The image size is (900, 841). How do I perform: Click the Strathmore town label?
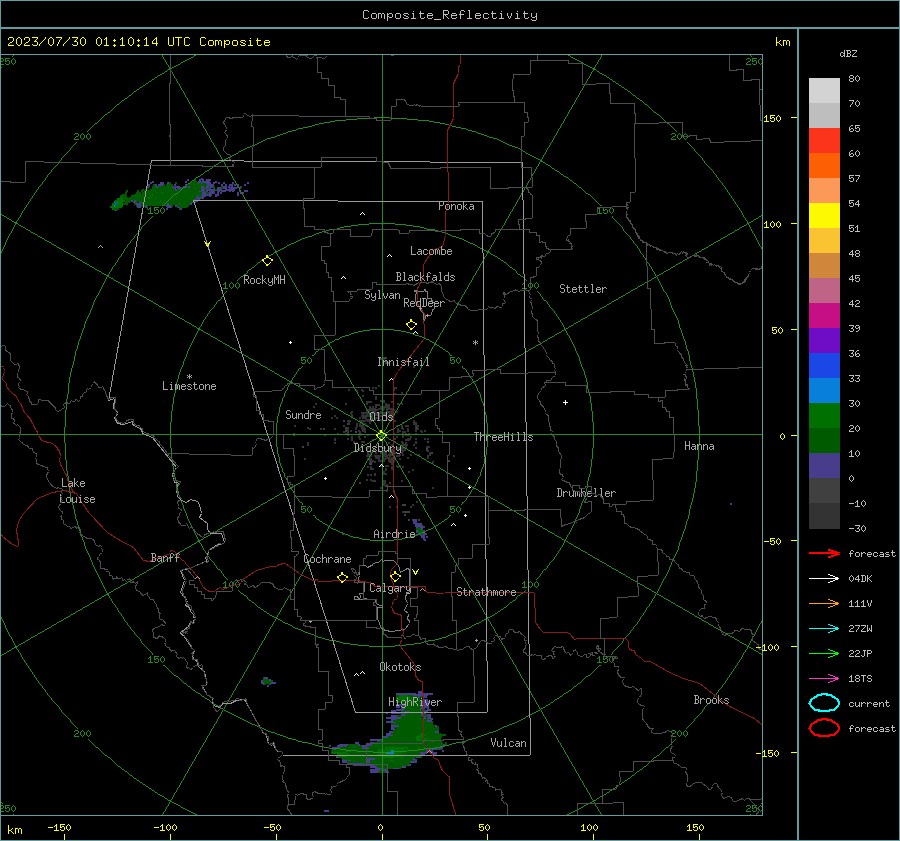(486, 592)
